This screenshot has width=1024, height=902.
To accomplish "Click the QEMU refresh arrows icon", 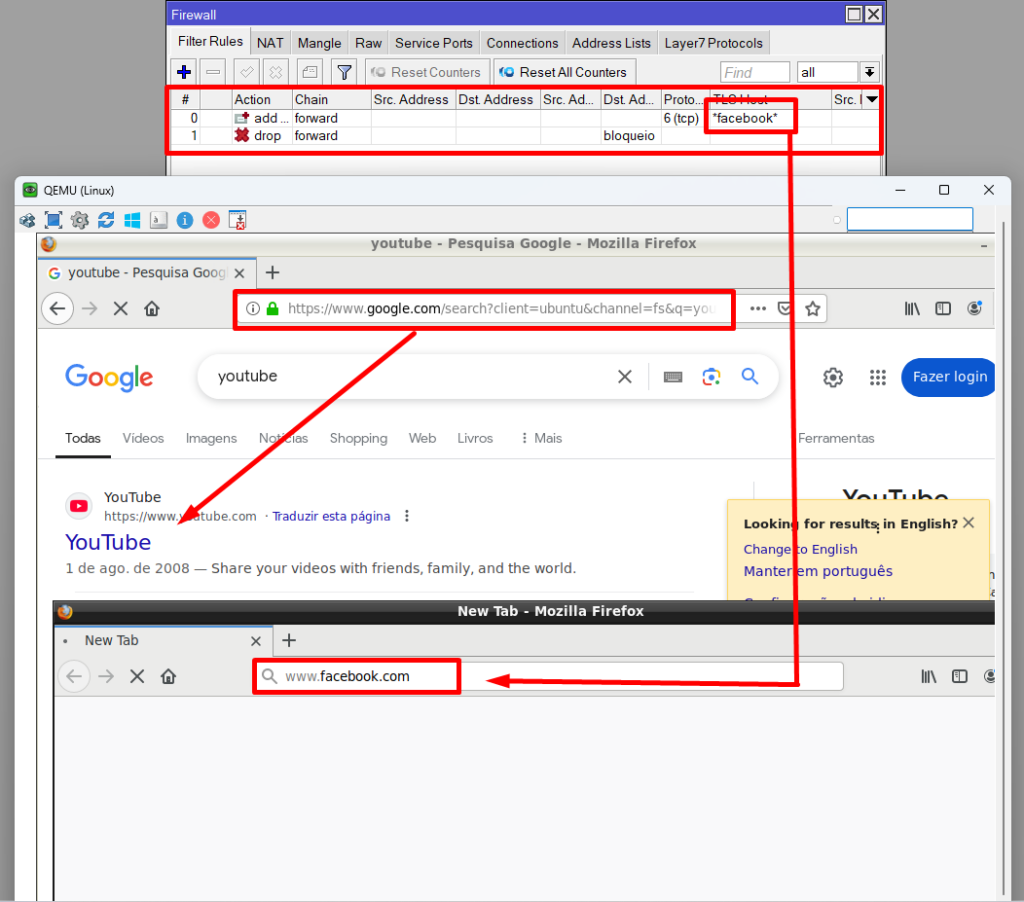I will click(x=106, y=220).
